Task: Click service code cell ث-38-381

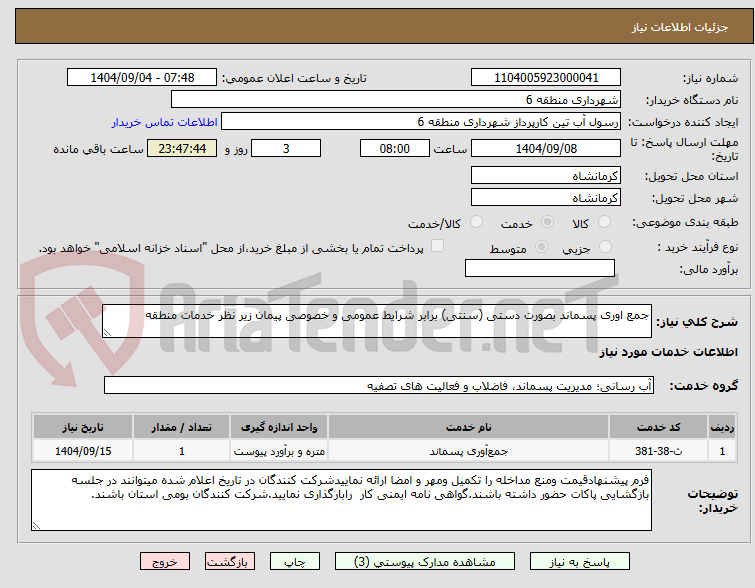Action: point(658,451)
